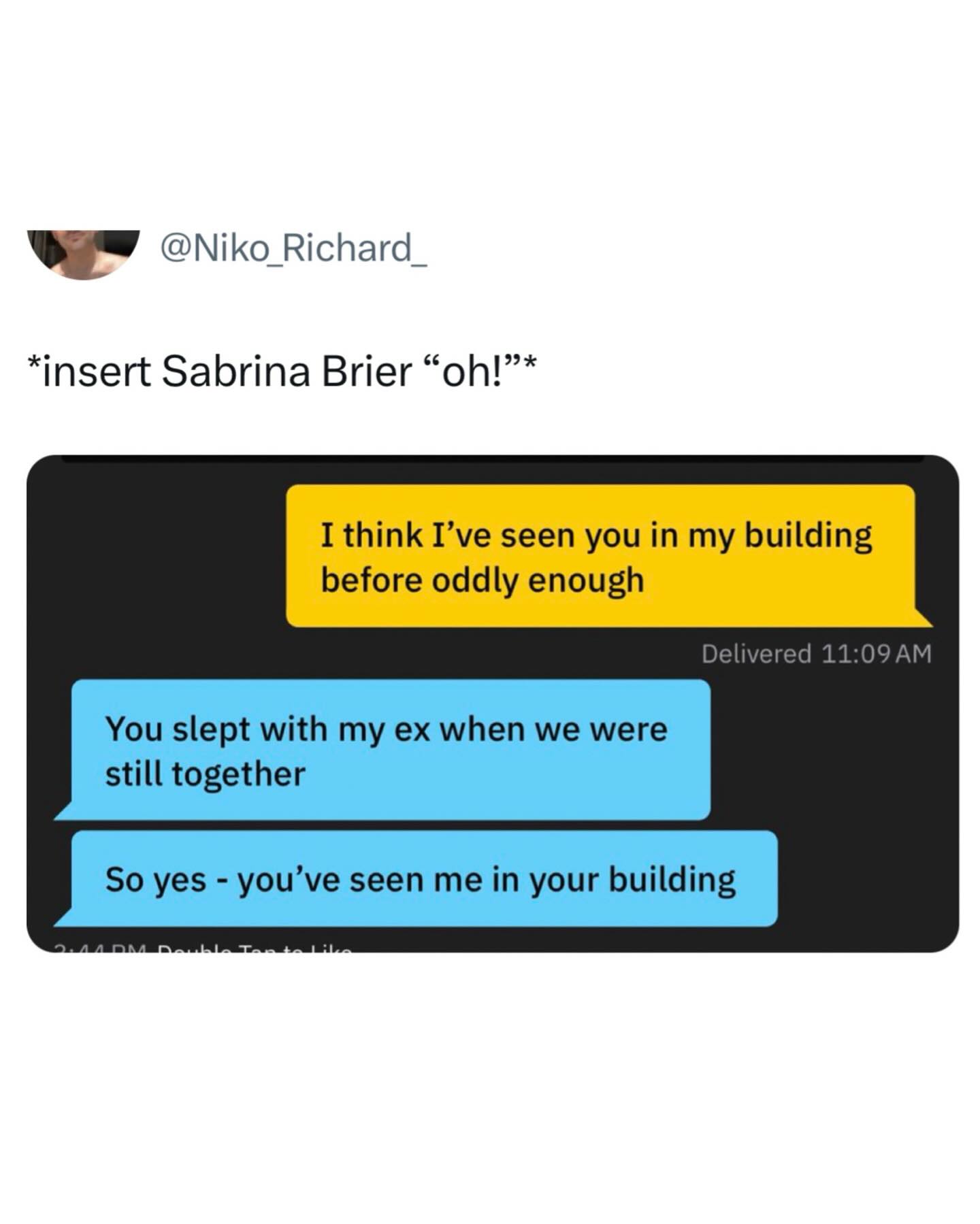980x1224 pixels.
Task: Tap the blue 'You slept with my ex' bubble
Action: [x=391, y=750]
